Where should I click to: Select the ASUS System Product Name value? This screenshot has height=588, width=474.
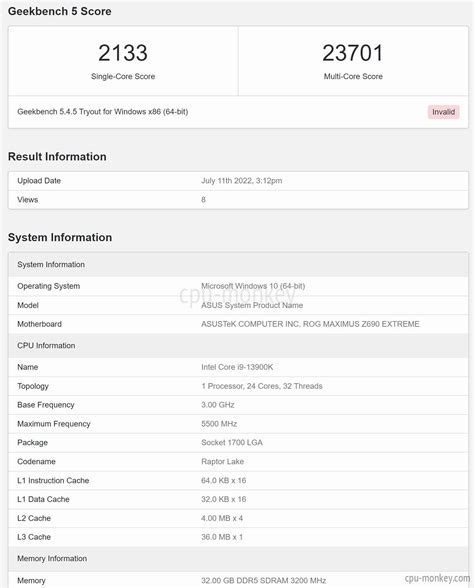pyautogui.click(x=252, y=305)
